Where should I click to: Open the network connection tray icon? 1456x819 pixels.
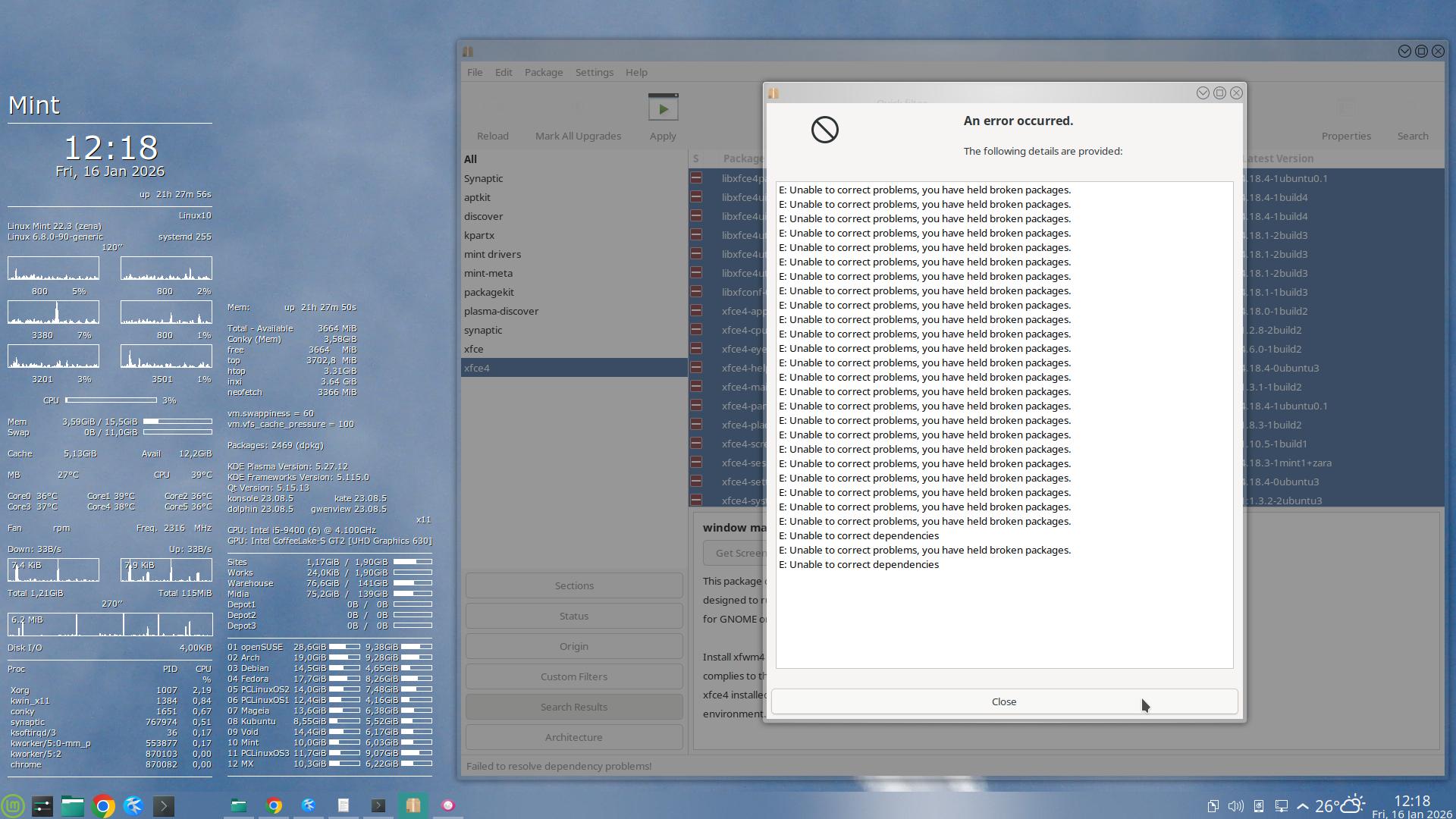pyautogui.click(x=1281, y=806)
